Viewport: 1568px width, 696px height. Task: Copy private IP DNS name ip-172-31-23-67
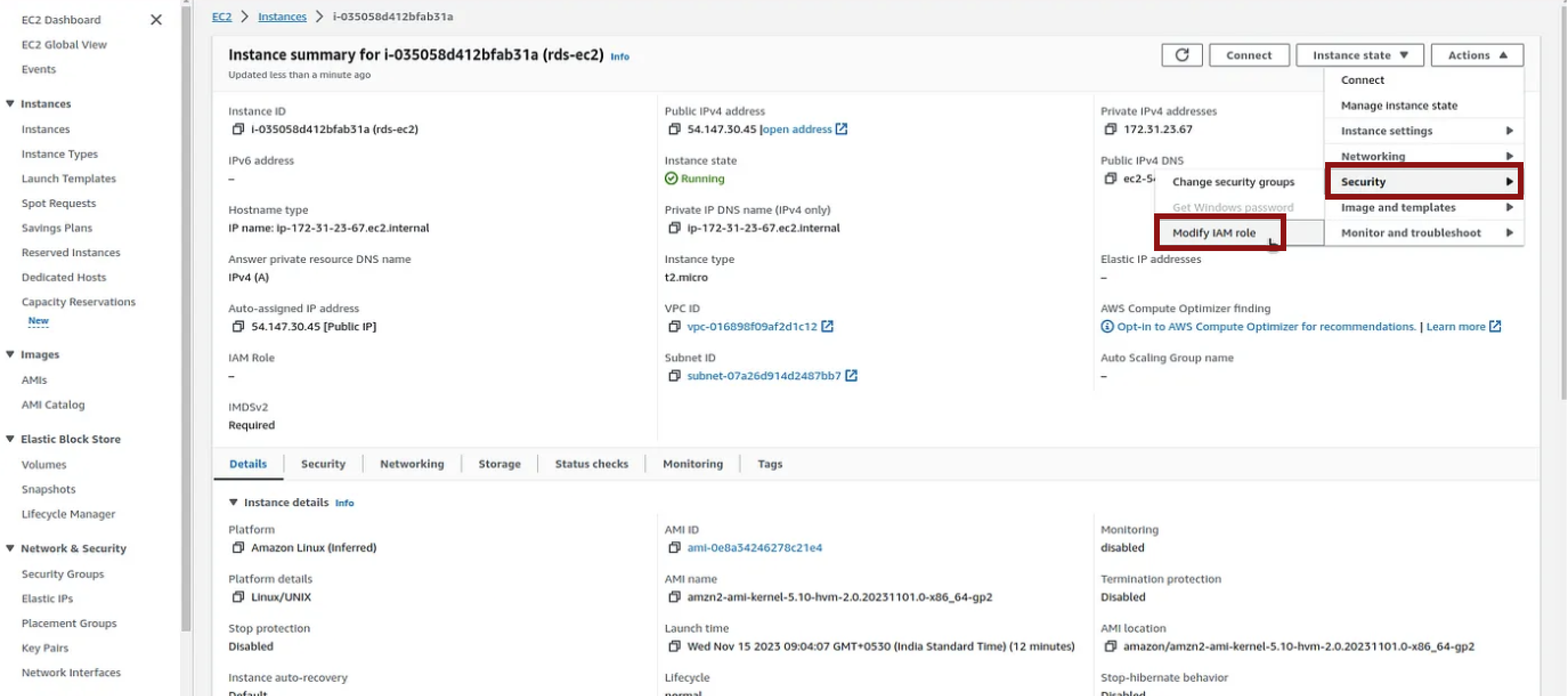674,228
